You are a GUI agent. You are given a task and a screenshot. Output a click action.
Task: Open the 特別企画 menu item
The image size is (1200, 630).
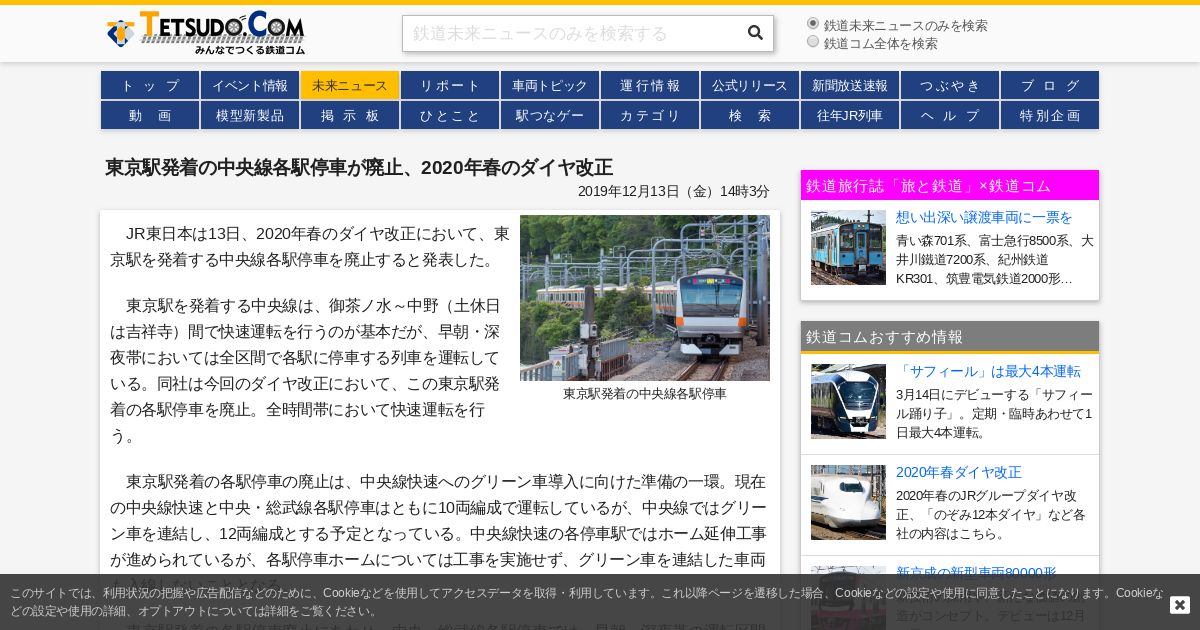tap(1050, 115)
